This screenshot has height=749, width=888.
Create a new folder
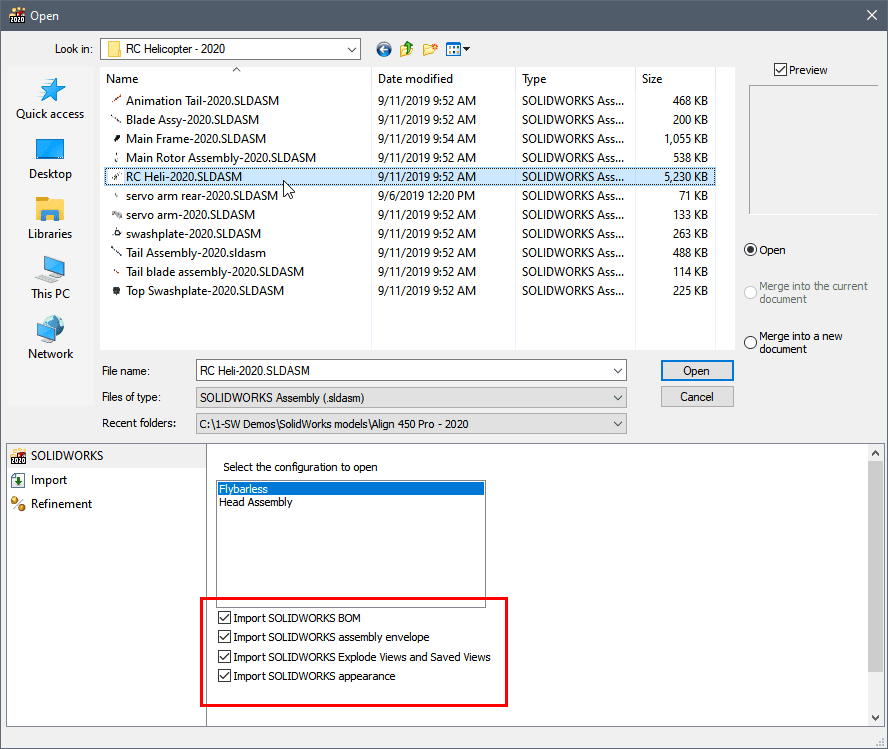pyautogui.click(x=430, y=50)
